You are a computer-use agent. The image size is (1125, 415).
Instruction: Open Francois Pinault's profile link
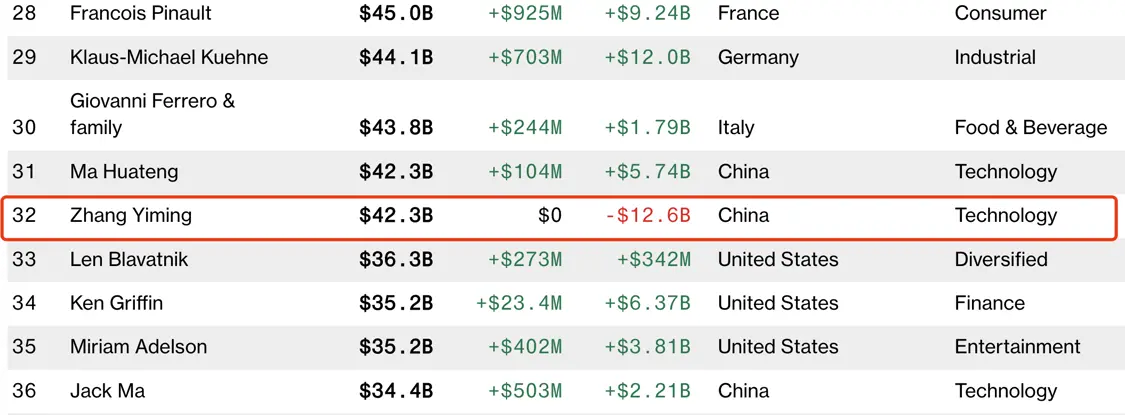[141, 14]
